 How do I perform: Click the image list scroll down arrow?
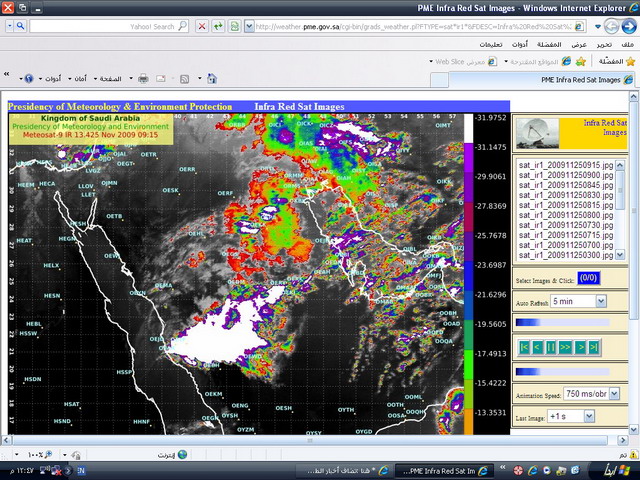pos(620,255)
